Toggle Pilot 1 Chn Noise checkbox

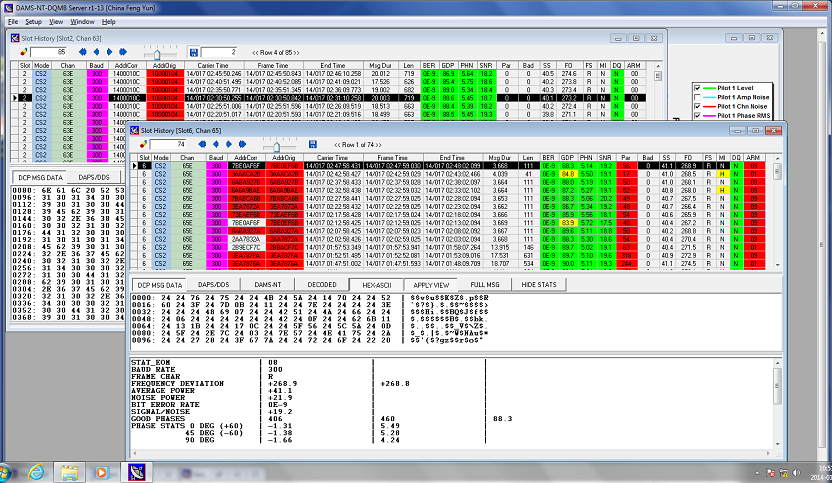click(697, 107)
